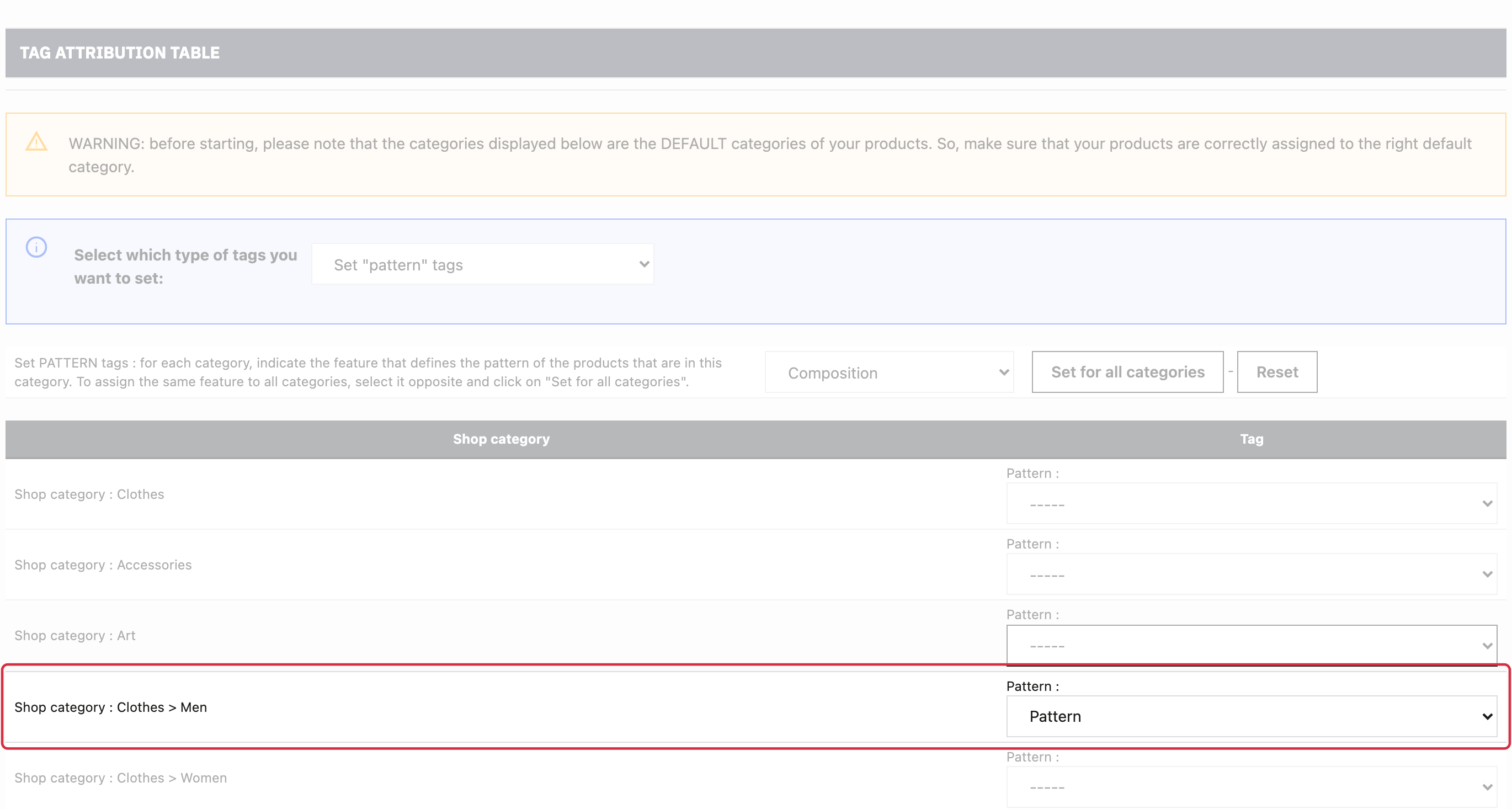
Task: Open Pattern dropdown for Art category
Action: click(1252, 645)
